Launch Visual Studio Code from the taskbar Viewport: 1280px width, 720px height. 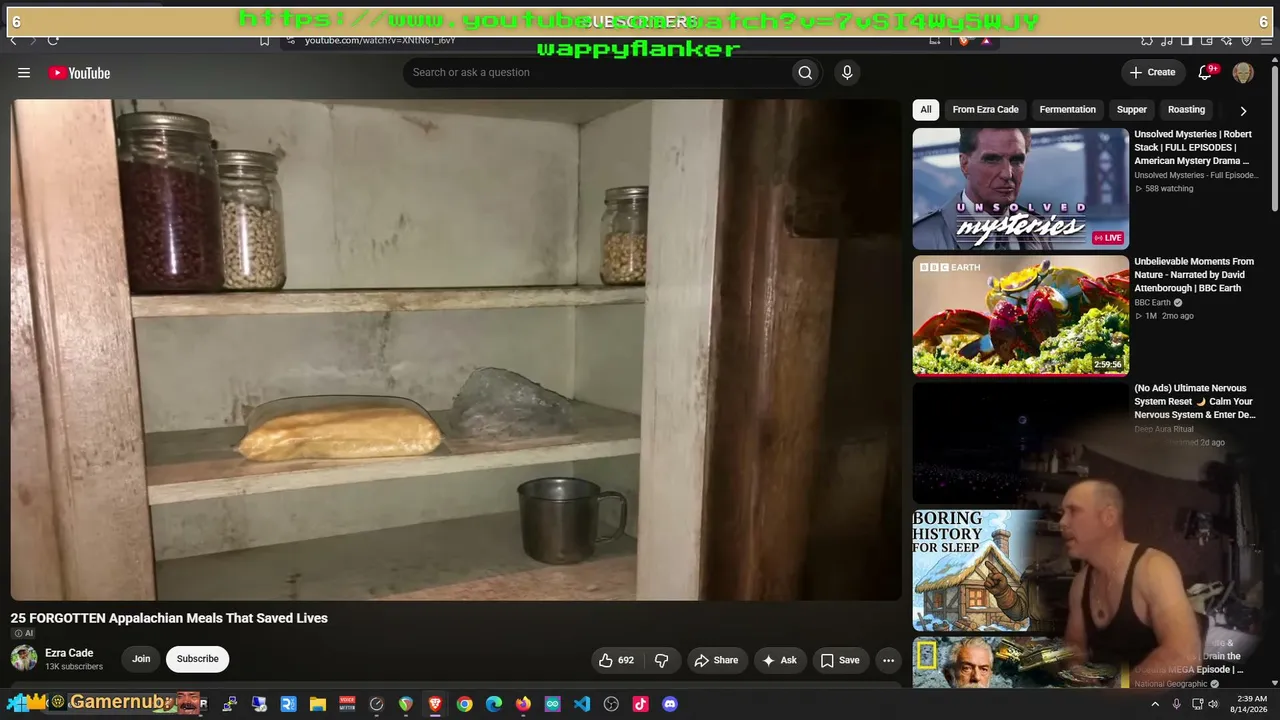582,704
